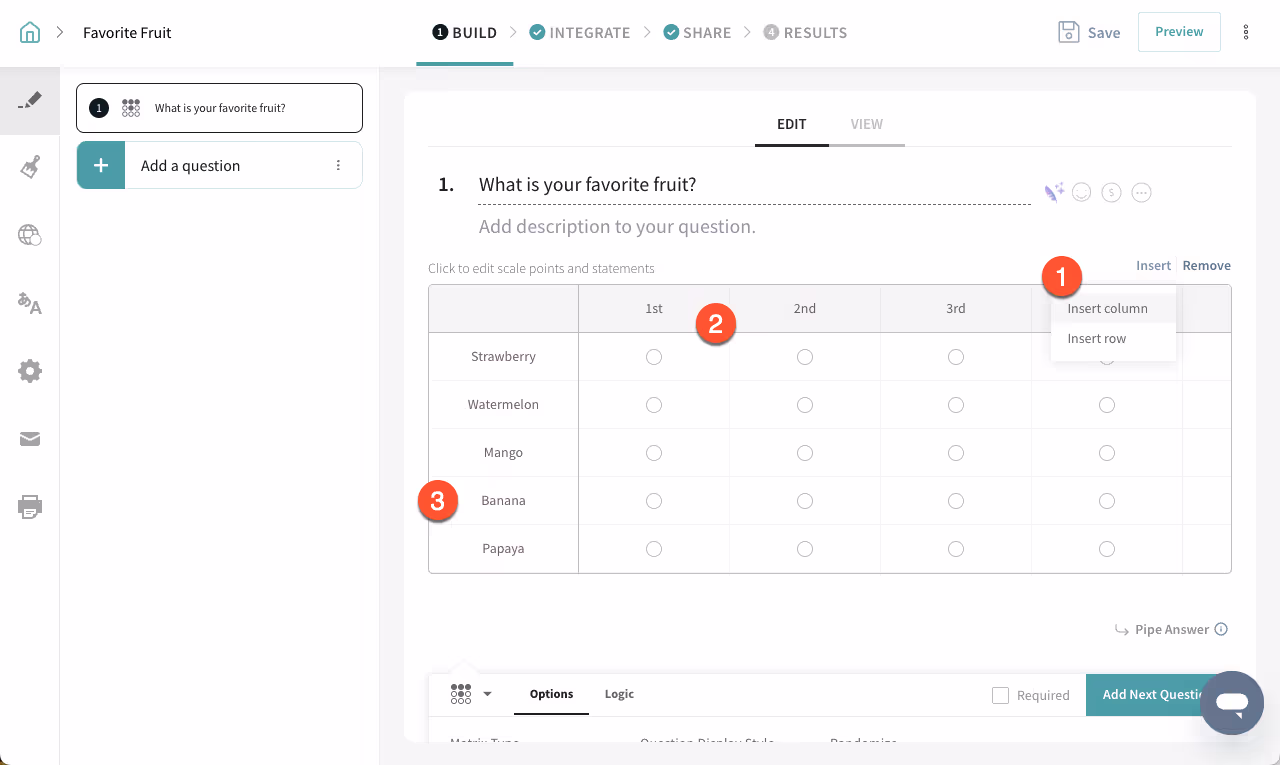Select Watermelon 2nd radio button
1280x765 pixels.
point(805,405)
